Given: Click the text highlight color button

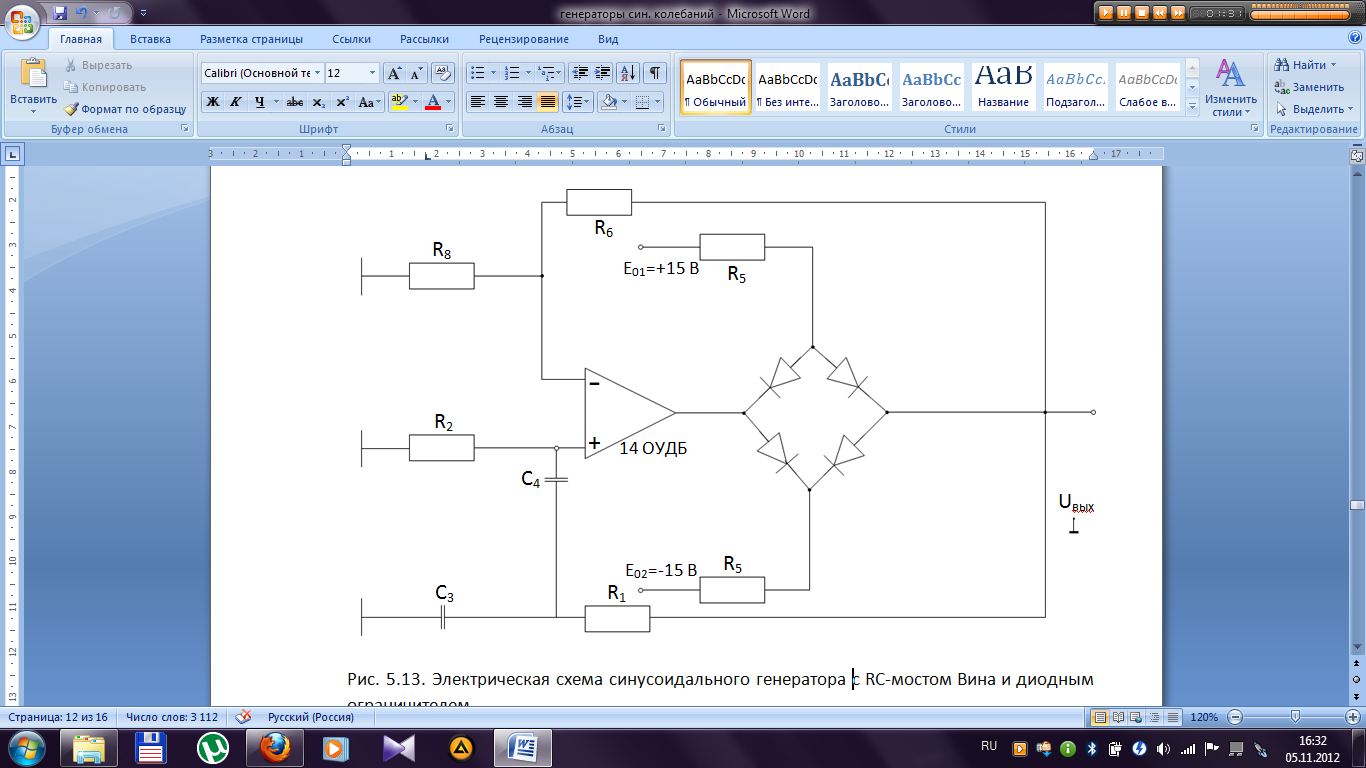Looking at the screenshot, I should 399,102.
